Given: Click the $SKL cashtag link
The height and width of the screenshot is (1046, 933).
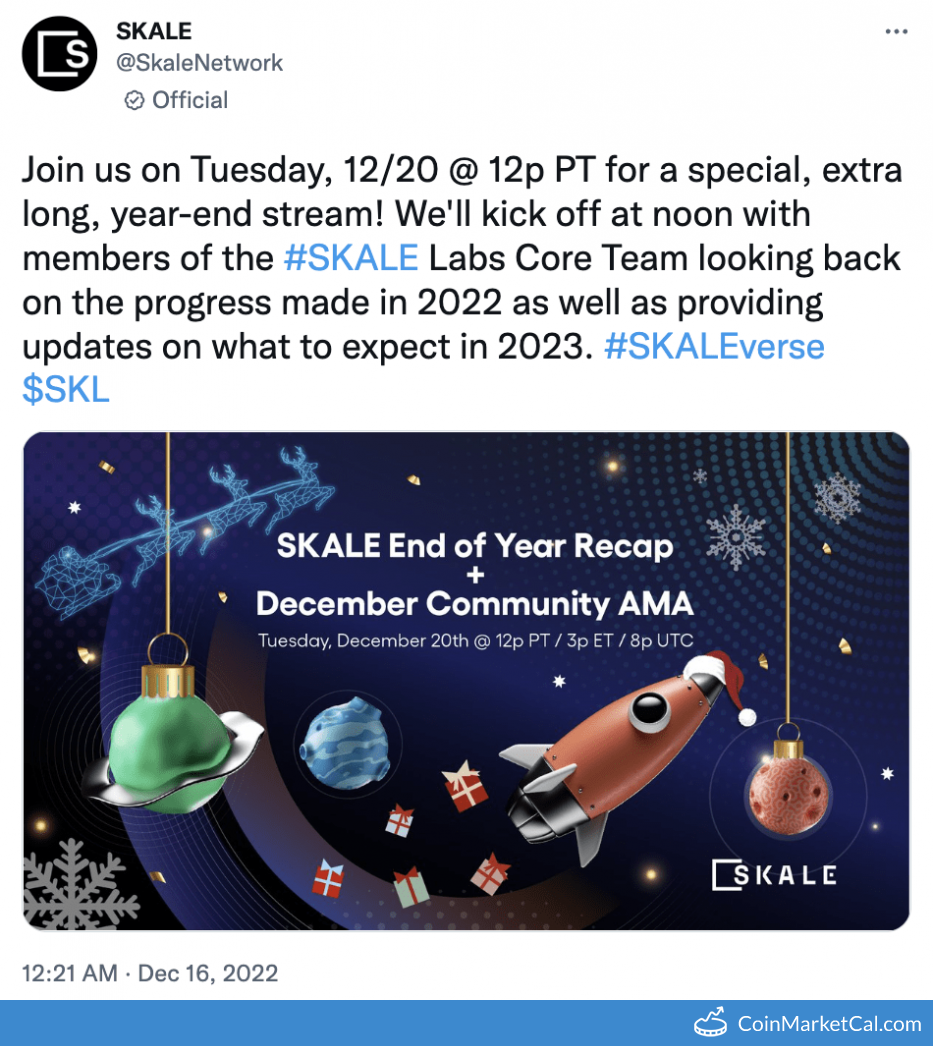Looking at the screenshot, I should [65, 390].
